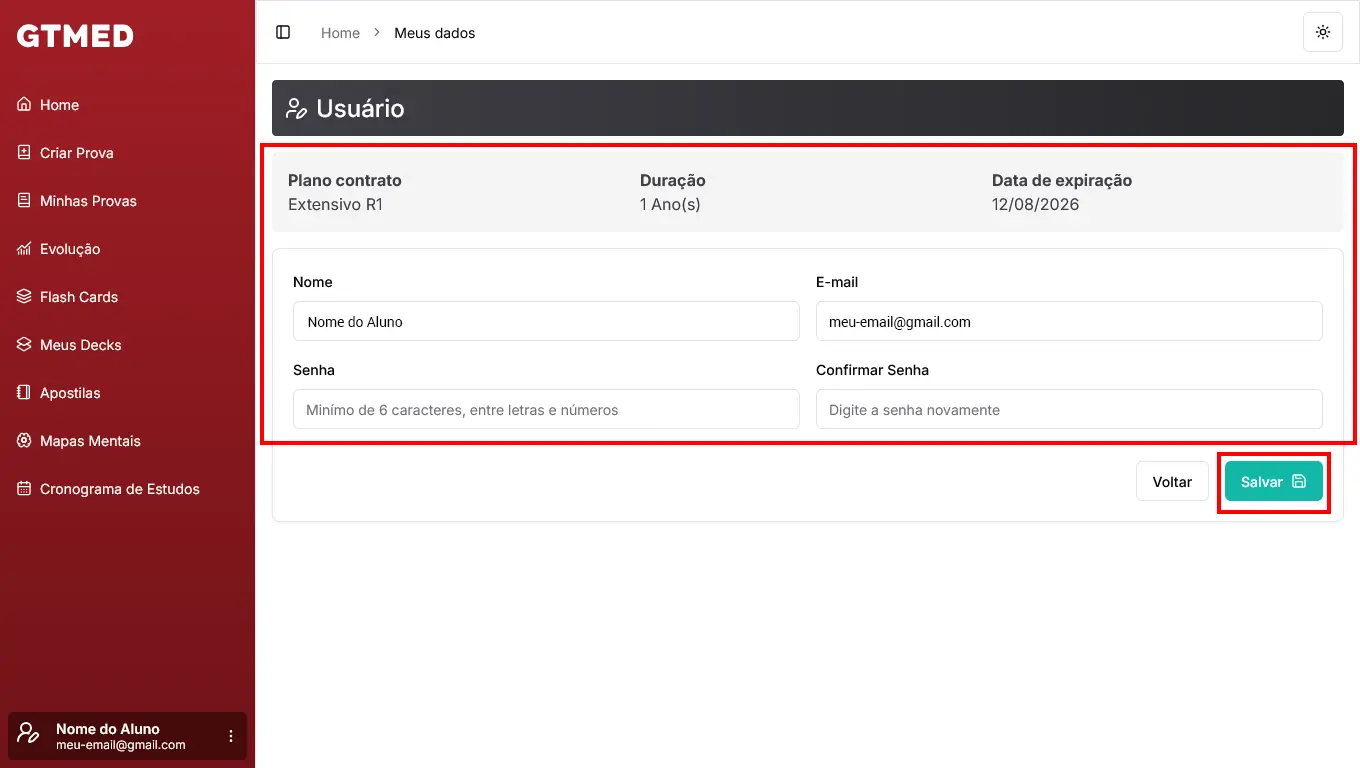Image resolution: width=1360 pixels, height=768 pixels.
Task: Go to Home breadcrumb link
Action: point(340,33)
